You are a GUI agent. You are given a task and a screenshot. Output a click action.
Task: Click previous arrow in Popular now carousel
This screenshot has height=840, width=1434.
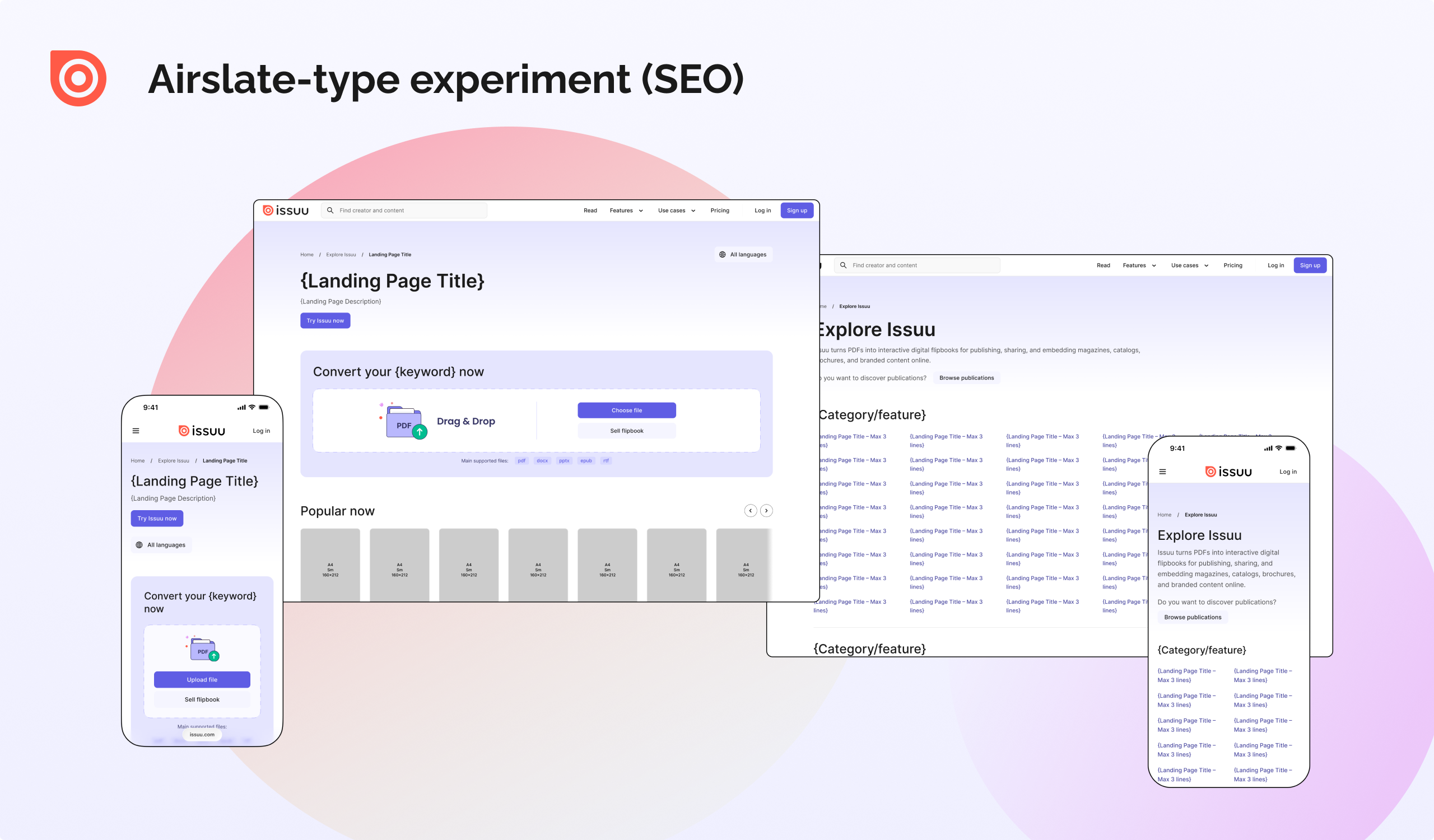pos(751,511)
